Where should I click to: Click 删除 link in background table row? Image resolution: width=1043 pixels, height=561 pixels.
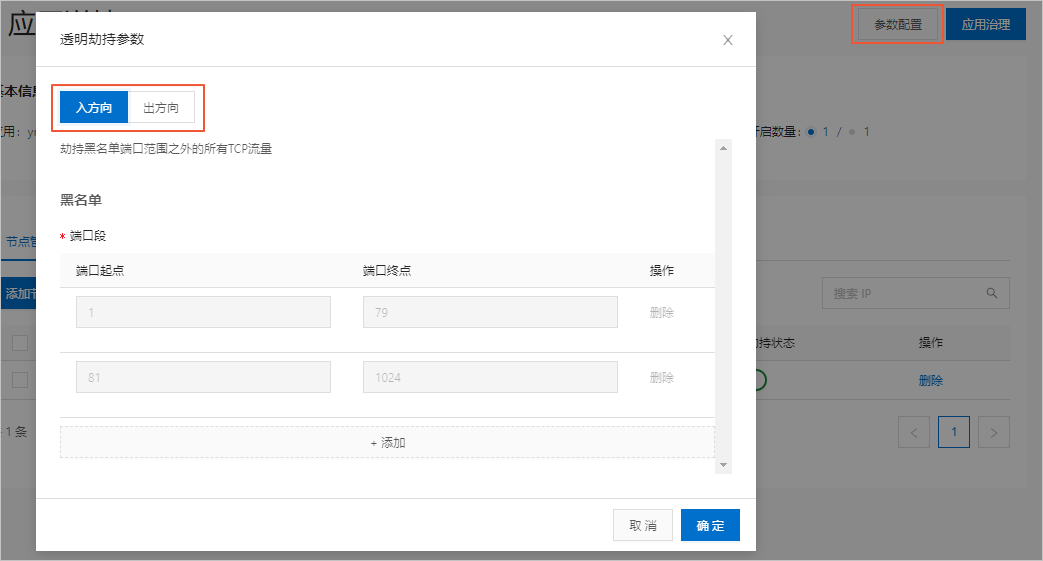tap(931, 381)
